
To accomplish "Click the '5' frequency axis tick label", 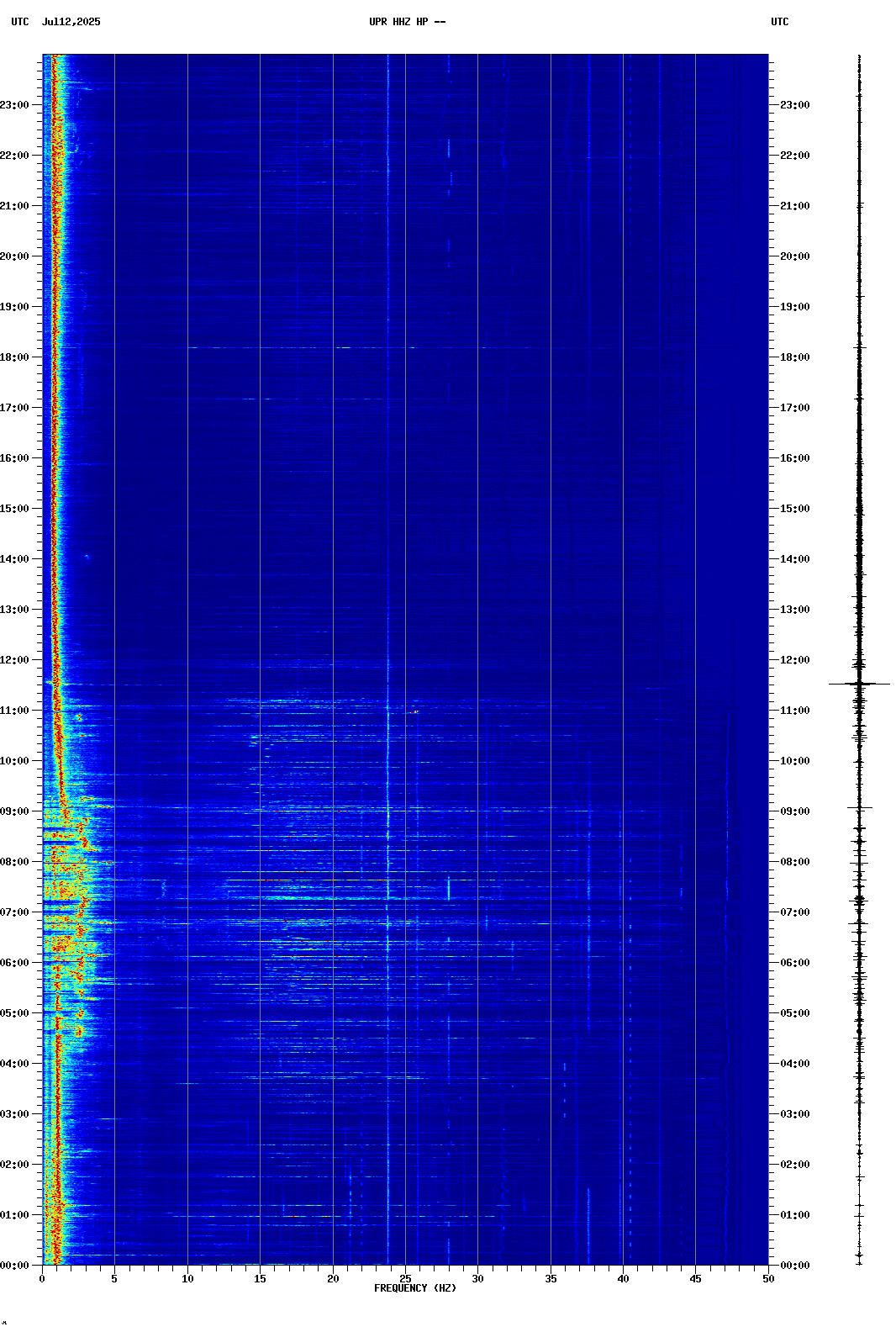I will pyautogui.click(x=114, y=1279).
